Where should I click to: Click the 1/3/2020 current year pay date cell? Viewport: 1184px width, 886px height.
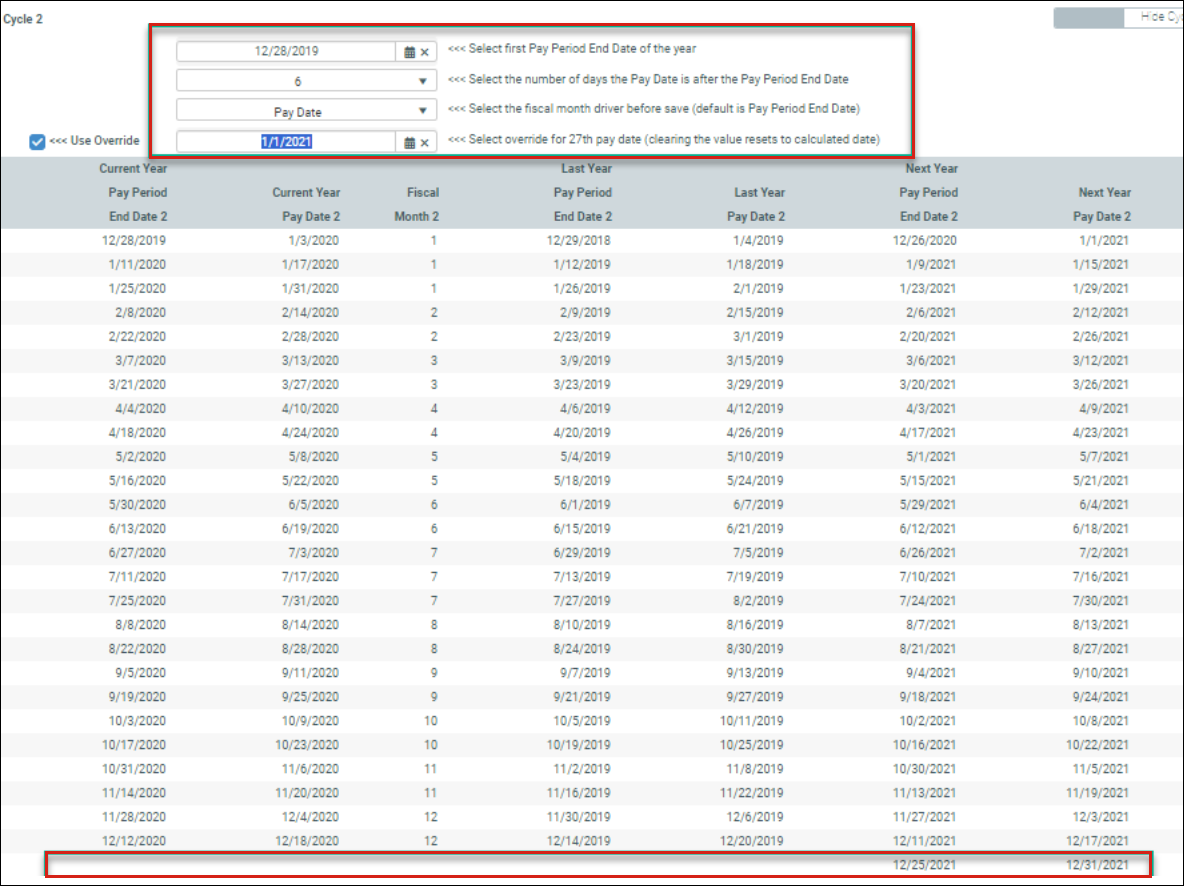click(313, 241)
